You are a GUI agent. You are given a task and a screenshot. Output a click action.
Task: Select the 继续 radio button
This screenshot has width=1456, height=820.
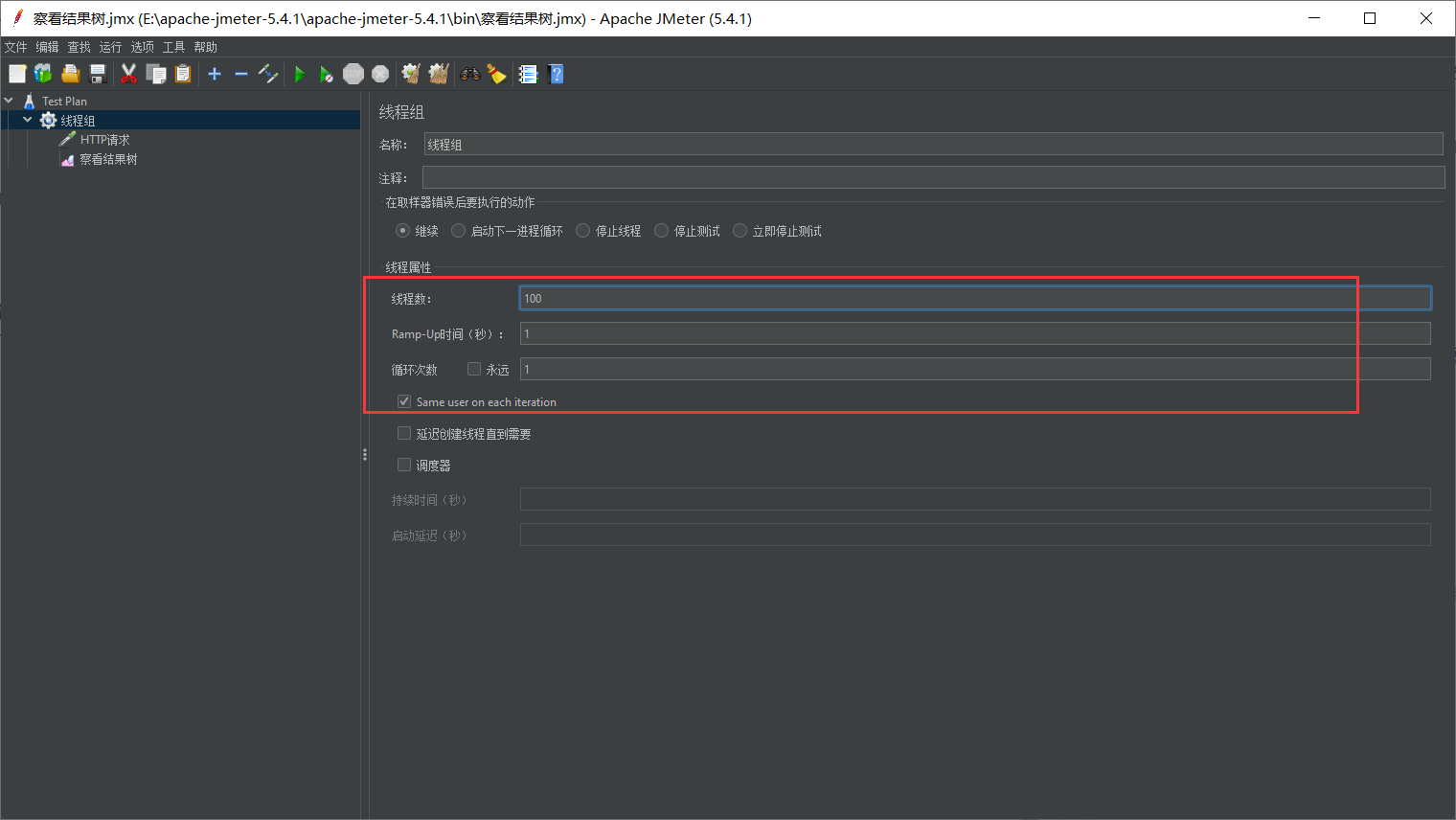[x=402, y=231]
